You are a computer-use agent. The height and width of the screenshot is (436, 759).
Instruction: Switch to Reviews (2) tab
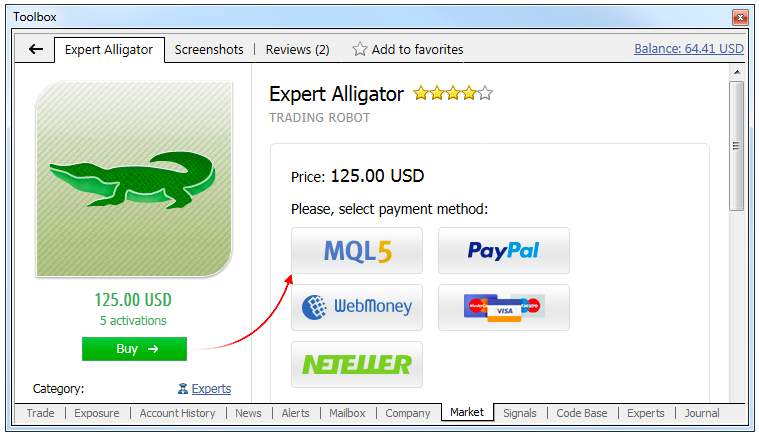point(297,49)
